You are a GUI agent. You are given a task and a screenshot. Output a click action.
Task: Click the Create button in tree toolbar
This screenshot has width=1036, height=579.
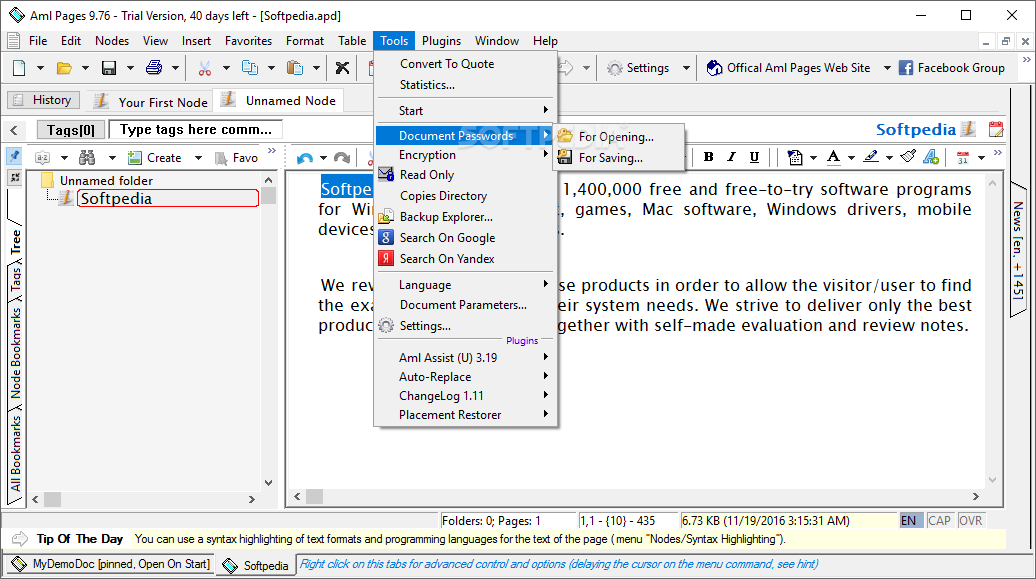point(155,158)
